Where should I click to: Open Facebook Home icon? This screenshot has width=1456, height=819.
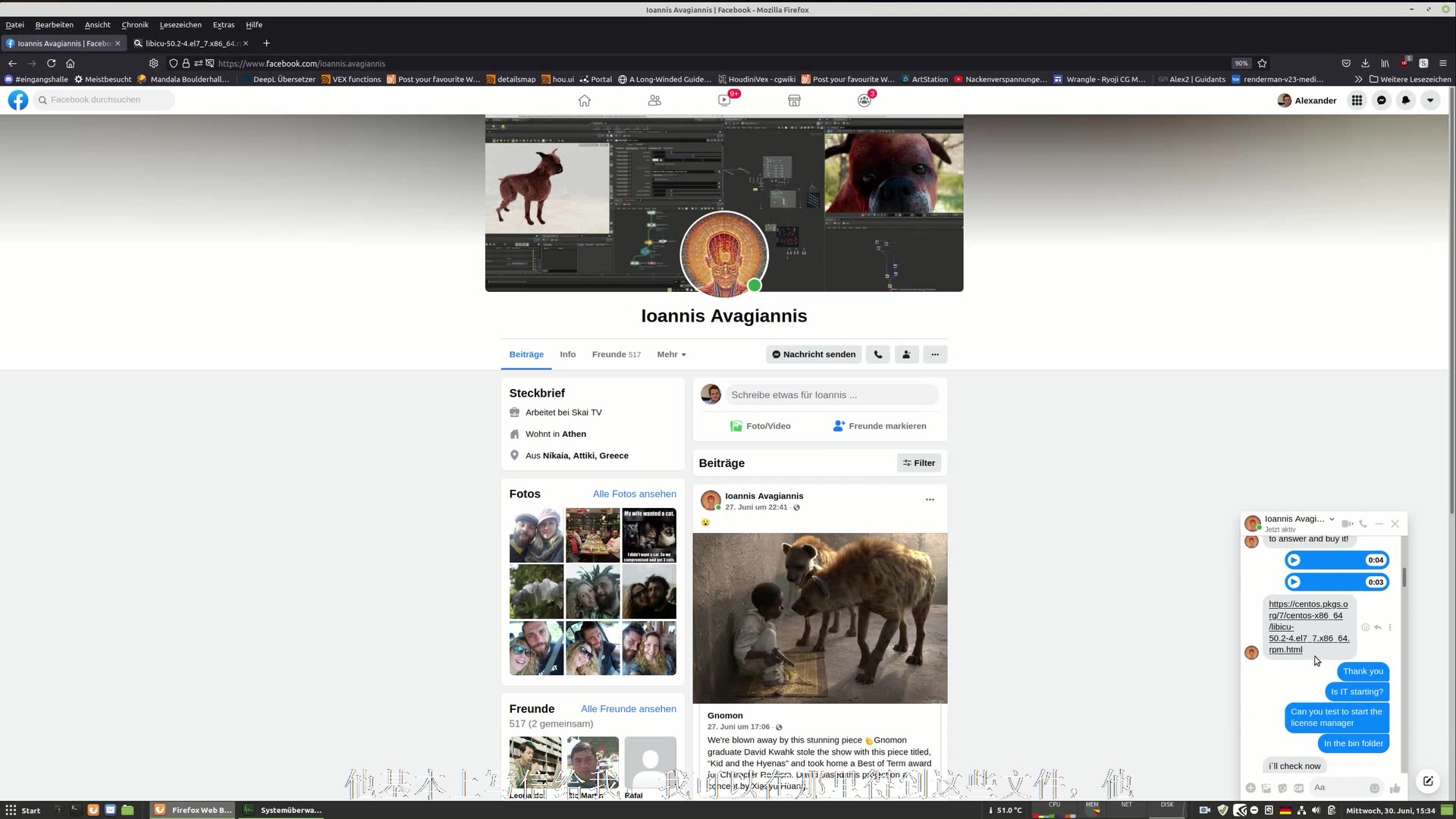pos(584,100)
